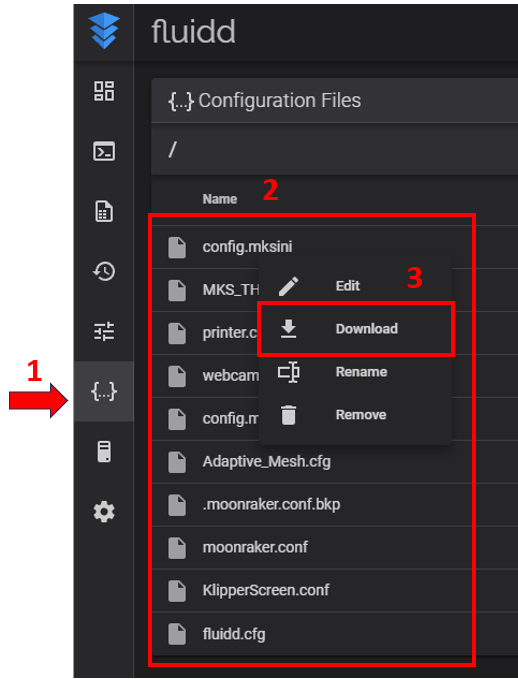Open the Configuration braces sidebar icon

(x=104, y=391)
